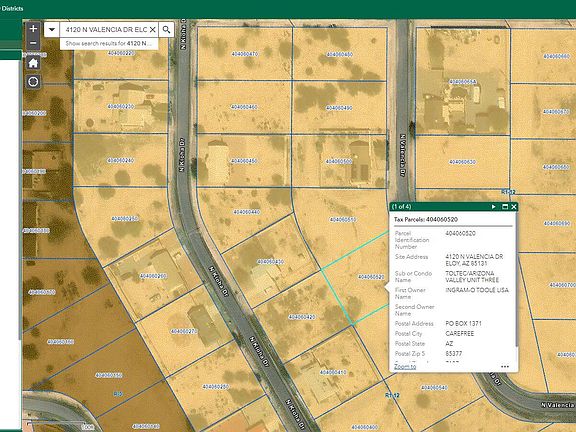Find my location with the locate icon
The width and height of the screenshot is (576, 432).
33,82
